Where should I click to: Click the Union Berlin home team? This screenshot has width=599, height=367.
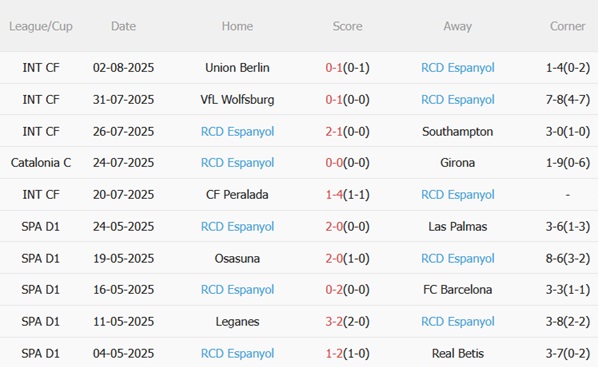237,68
